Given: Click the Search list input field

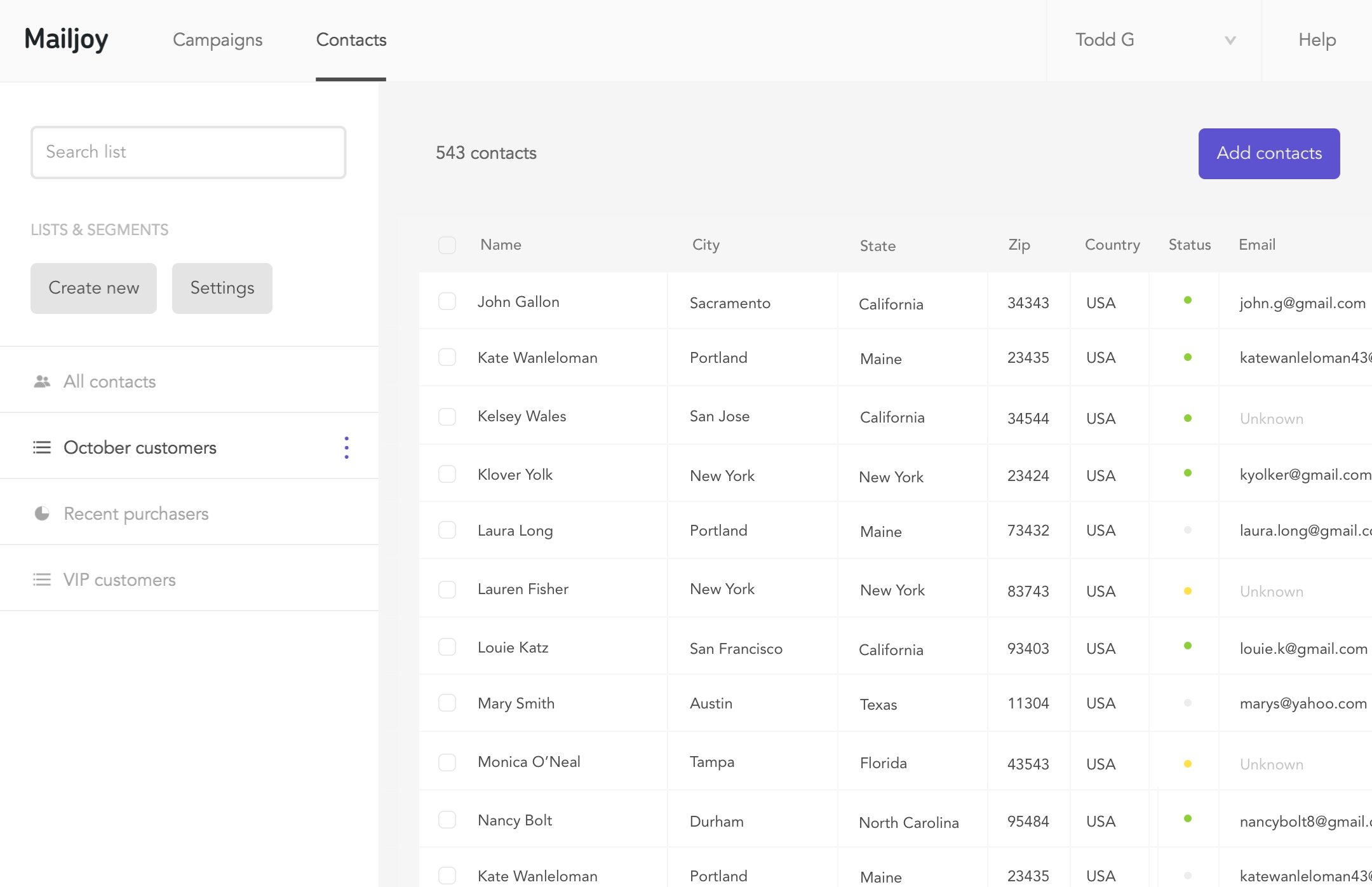Looking at the screenshot, I should pos(188,152).
